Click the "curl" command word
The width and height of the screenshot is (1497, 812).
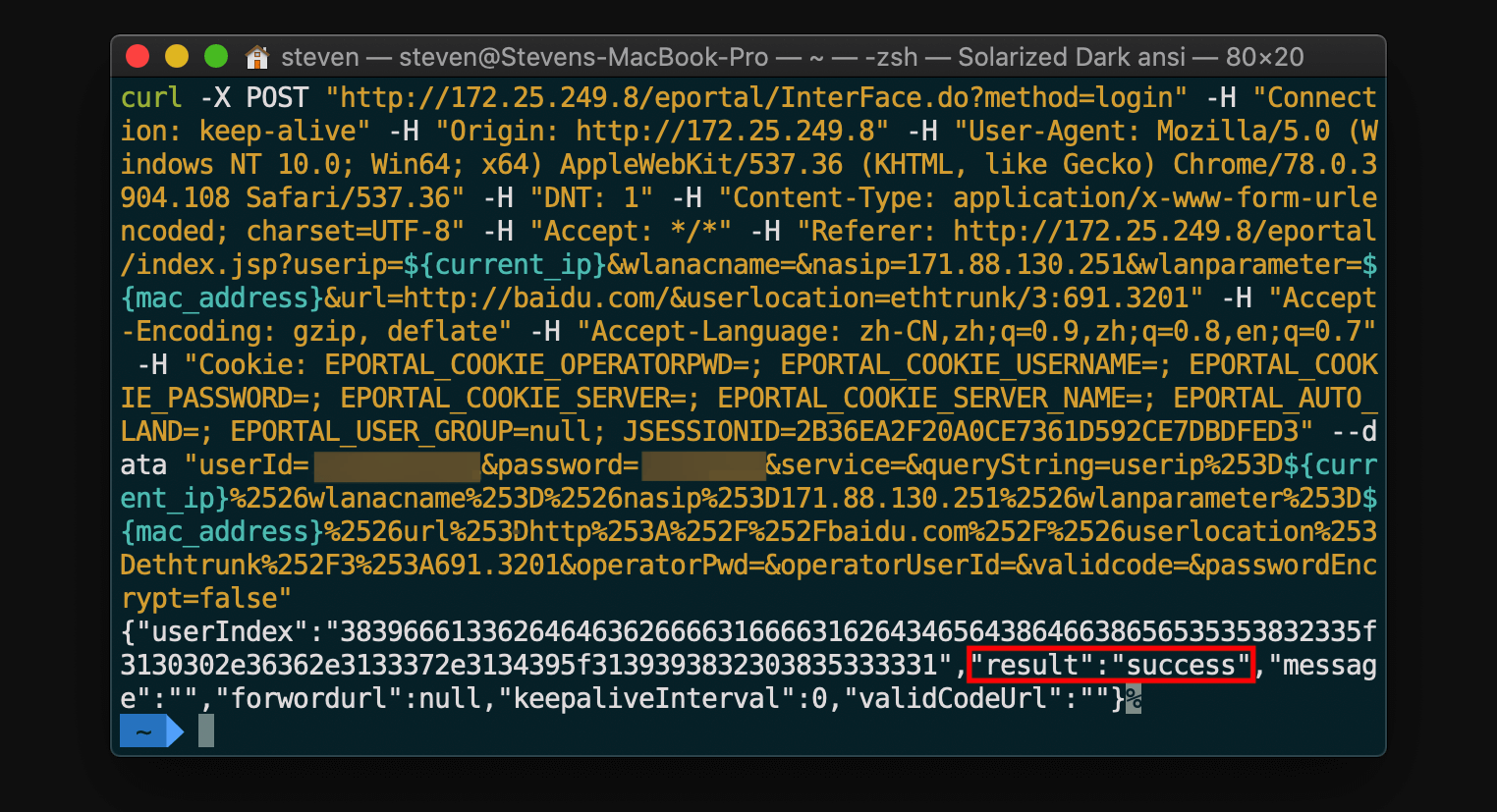pos(151,98)
